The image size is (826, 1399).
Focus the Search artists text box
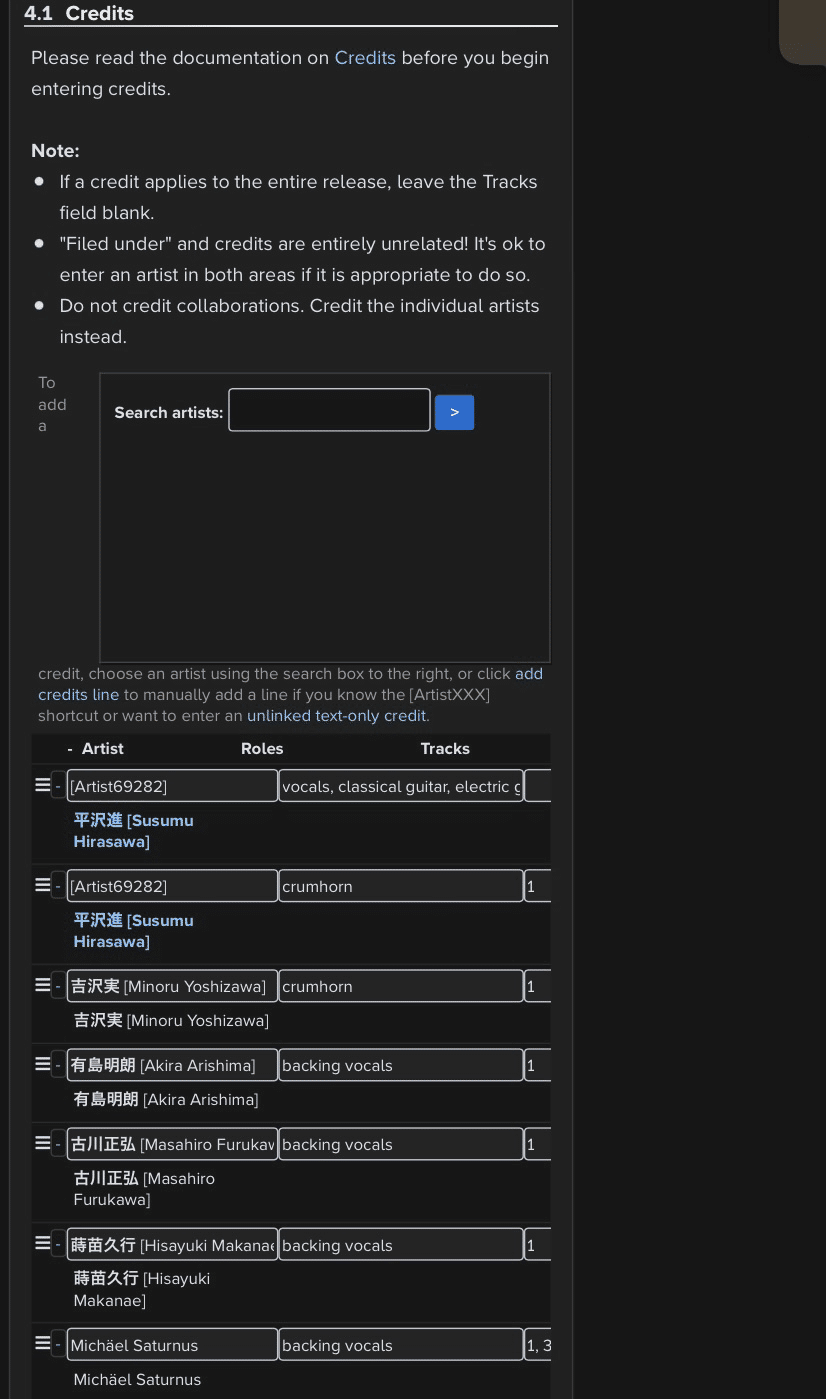pyautogui.click(x=329, y=410)
